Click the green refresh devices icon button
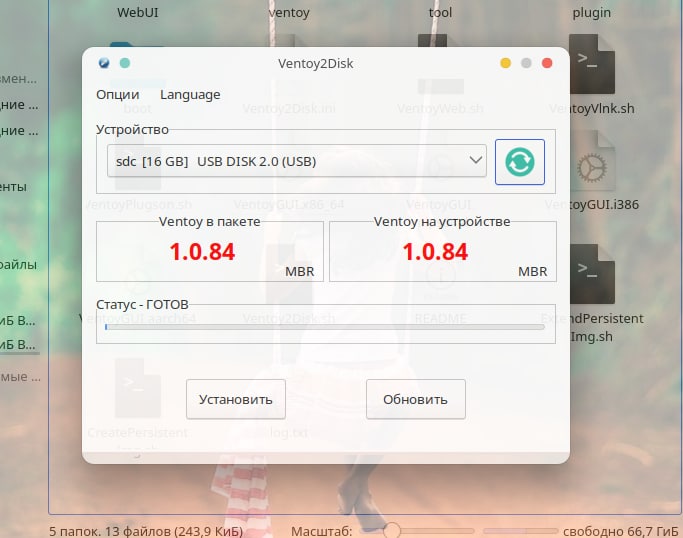Viewport: 683px width, 538px height. coord(520,162)
